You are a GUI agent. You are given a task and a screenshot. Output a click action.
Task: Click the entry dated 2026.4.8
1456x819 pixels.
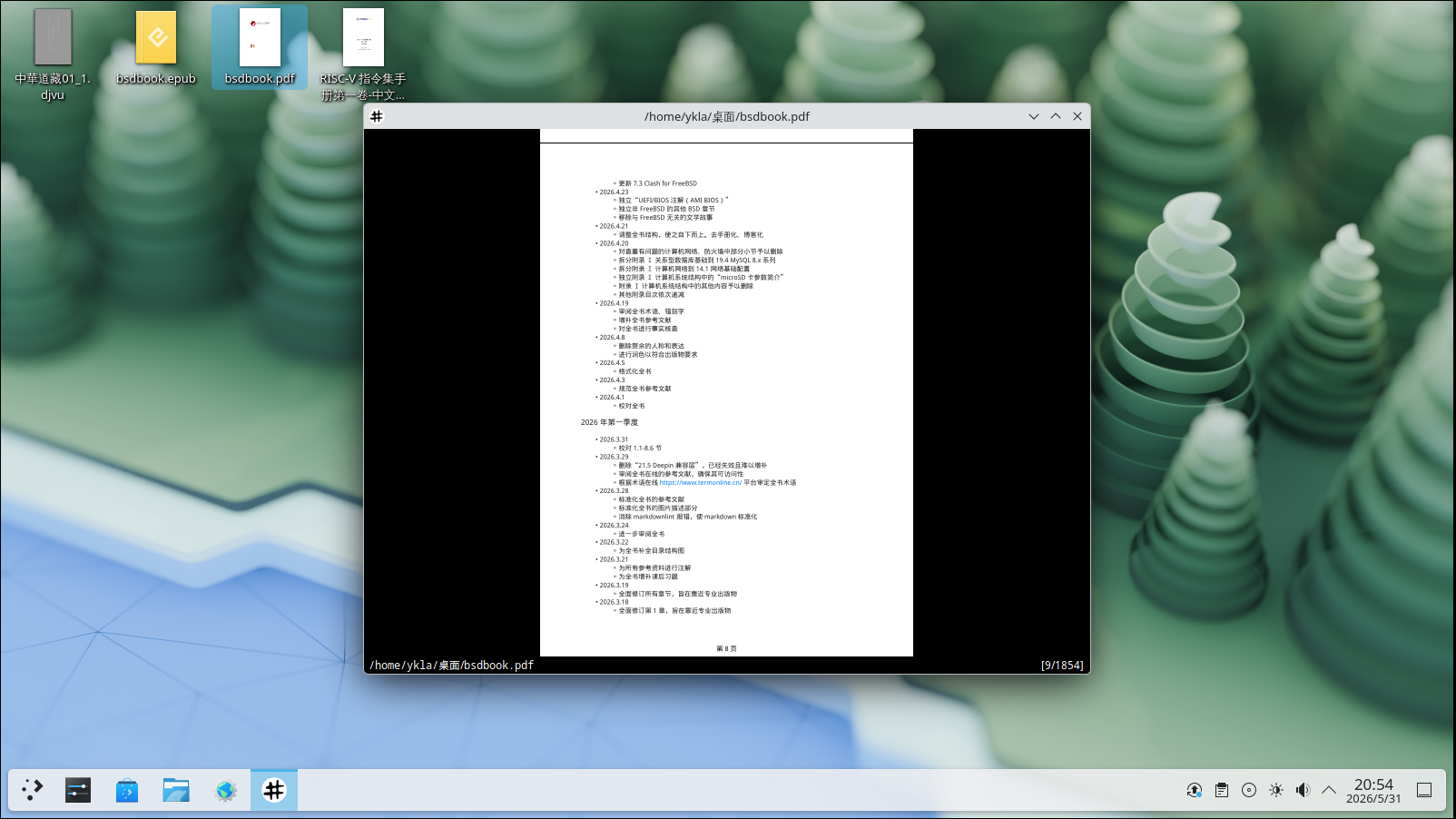point(612,338)
